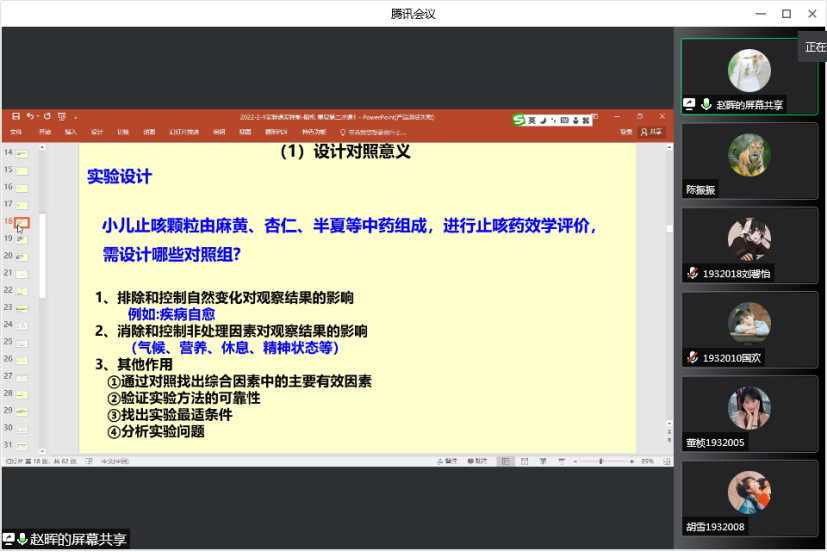This screenshot has width=827, height=552.
Task: Select slide 16 thumbnail
Action: click(x=22, y=188)
